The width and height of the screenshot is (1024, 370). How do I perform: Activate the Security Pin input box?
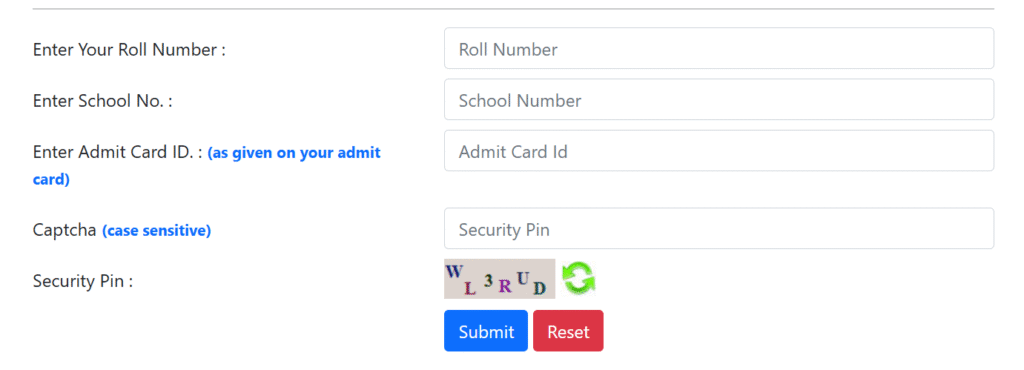click(719, 228)
